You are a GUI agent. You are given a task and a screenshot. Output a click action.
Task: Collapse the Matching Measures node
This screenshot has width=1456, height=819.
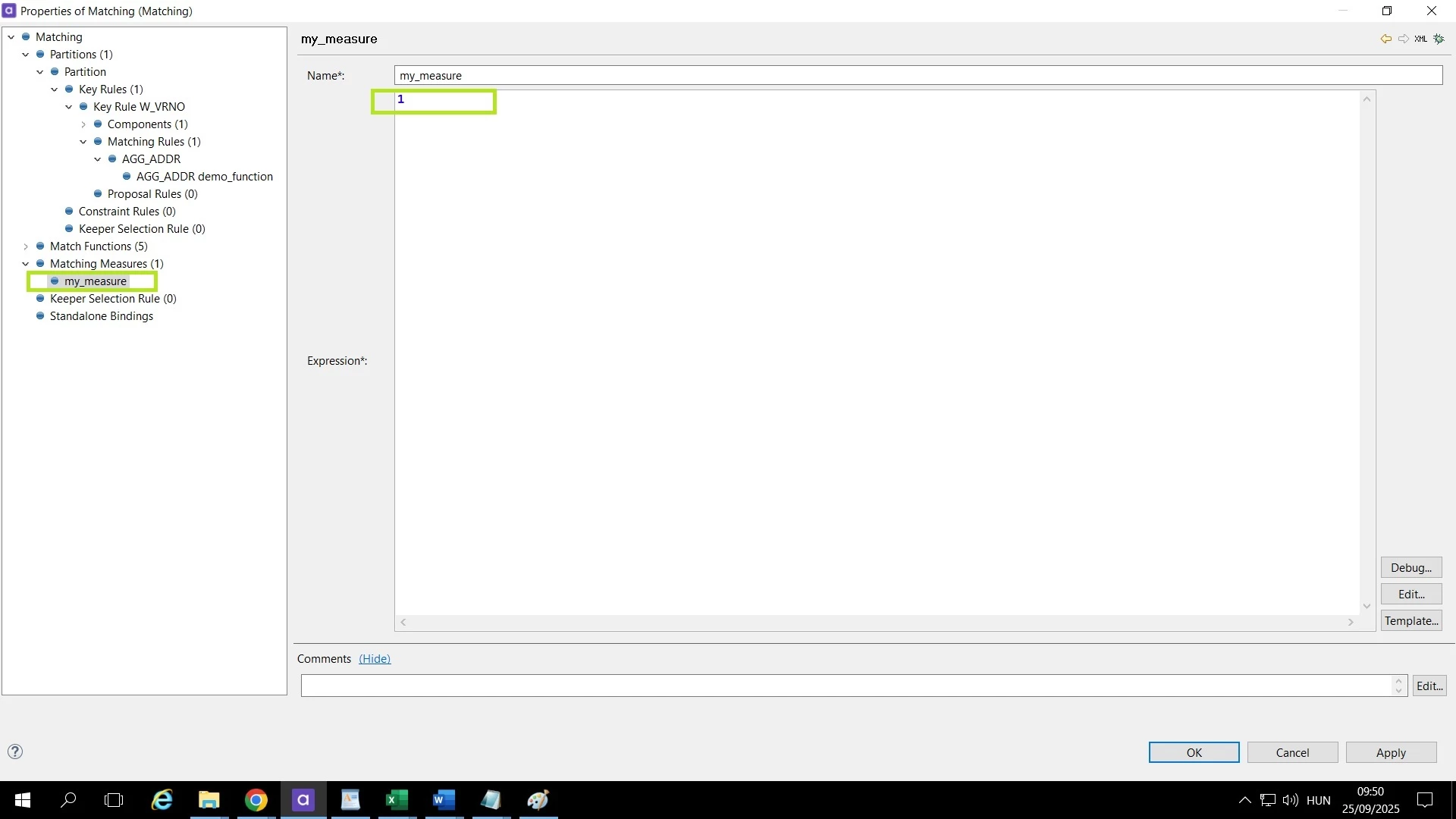coord(26,264)
